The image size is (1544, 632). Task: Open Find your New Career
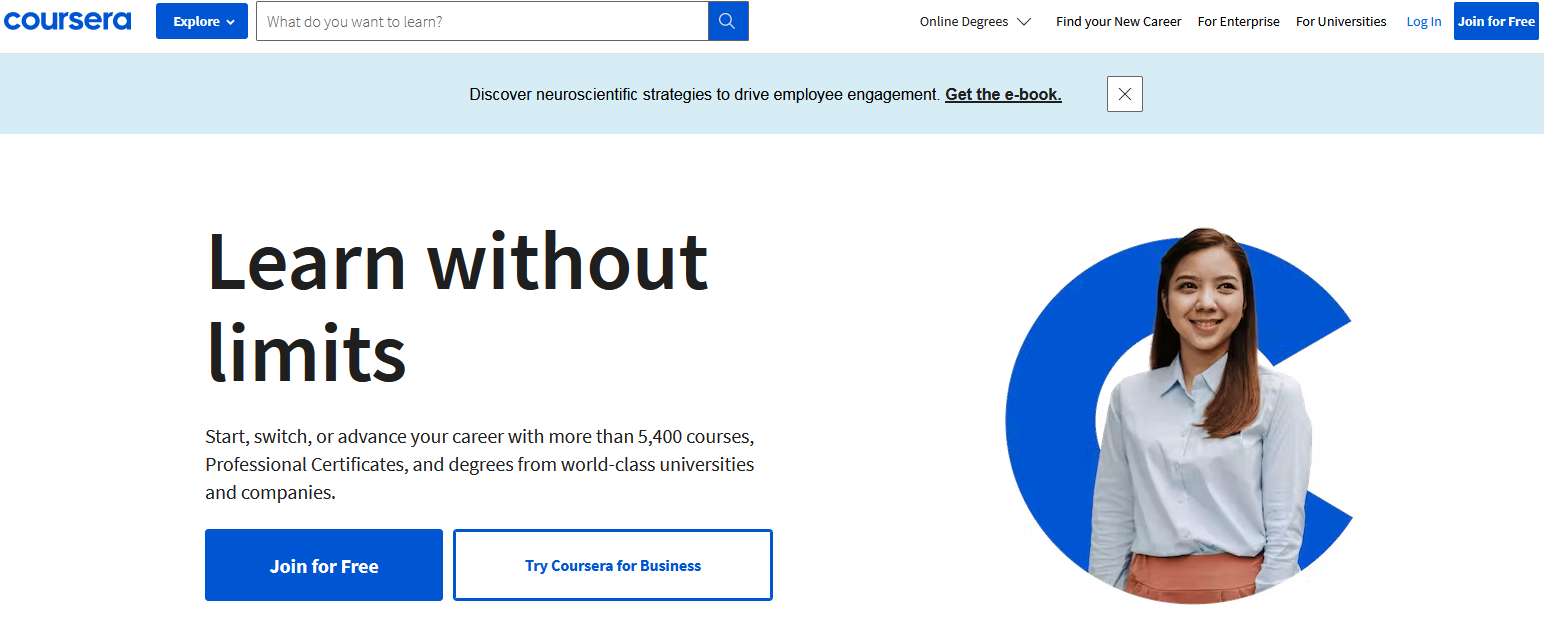1118,21
